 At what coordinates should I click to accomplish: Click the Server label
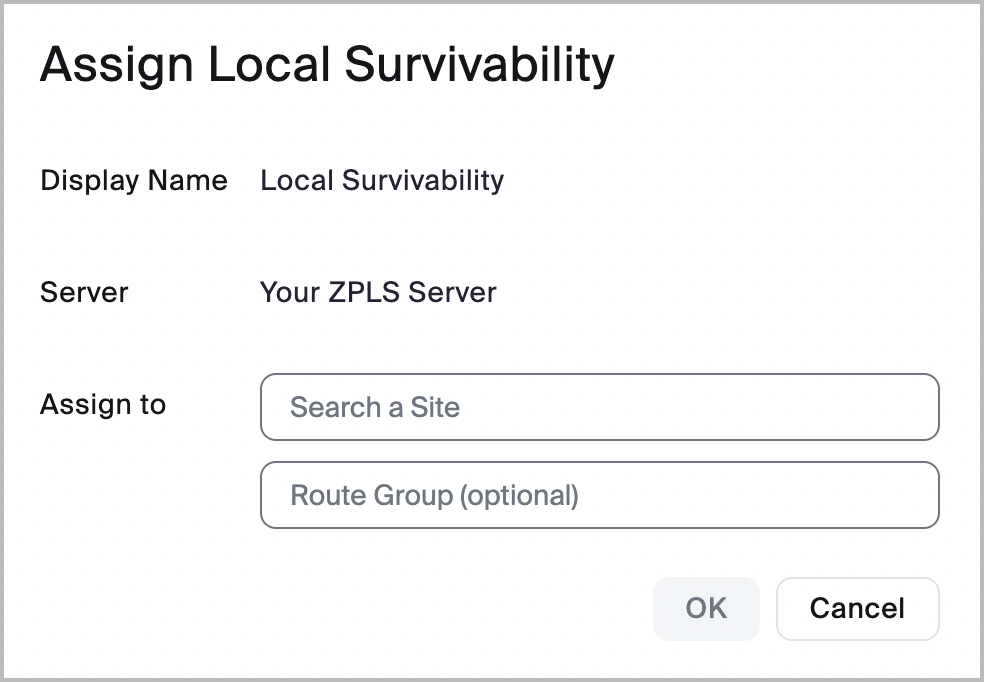(84, 293)
